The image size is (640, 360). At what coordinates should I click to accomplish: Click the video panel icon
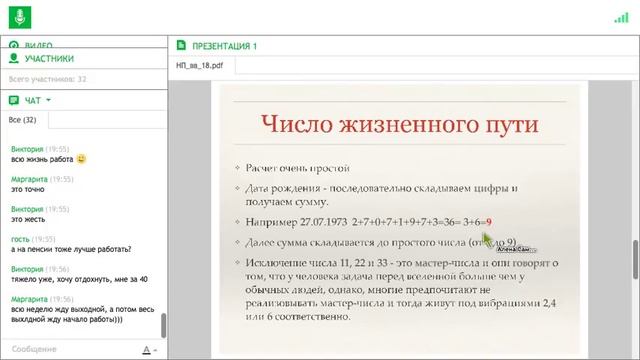[13, 44]
